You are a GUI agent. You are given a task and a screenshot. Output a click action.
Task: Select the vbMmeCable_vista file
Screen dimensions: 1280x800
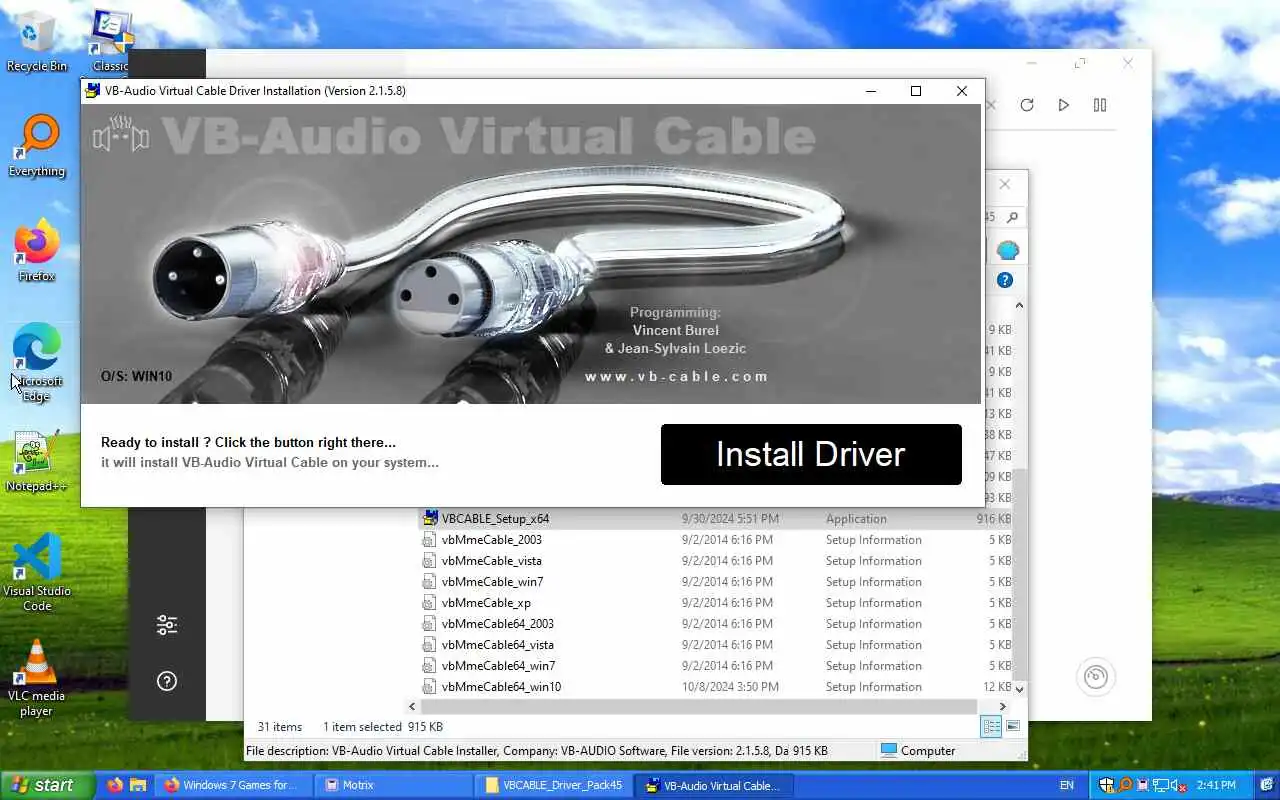491,561
